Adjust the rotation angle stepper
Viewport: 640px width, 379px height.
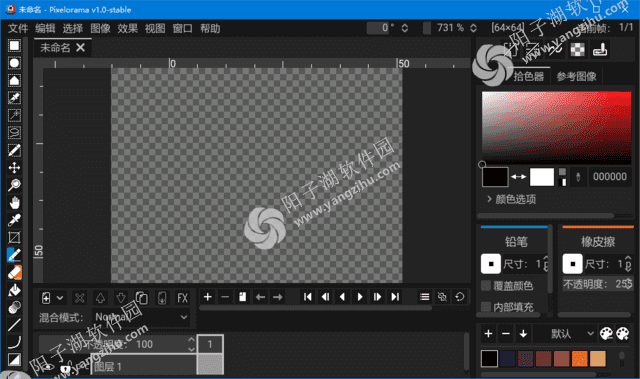(404, 28)
